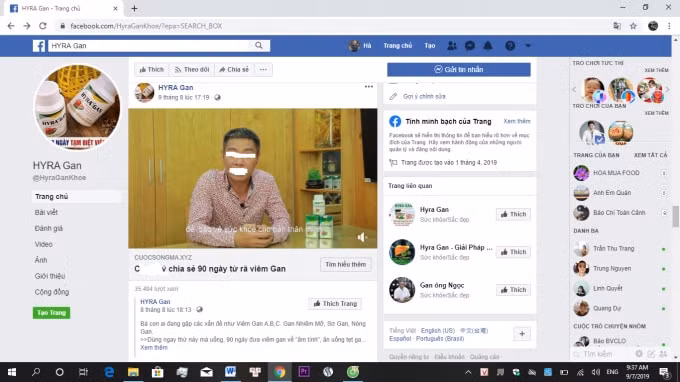Screen dimensions: 680x382
Task: Open chat settings gear icon
Action: [x=639, y=354]
